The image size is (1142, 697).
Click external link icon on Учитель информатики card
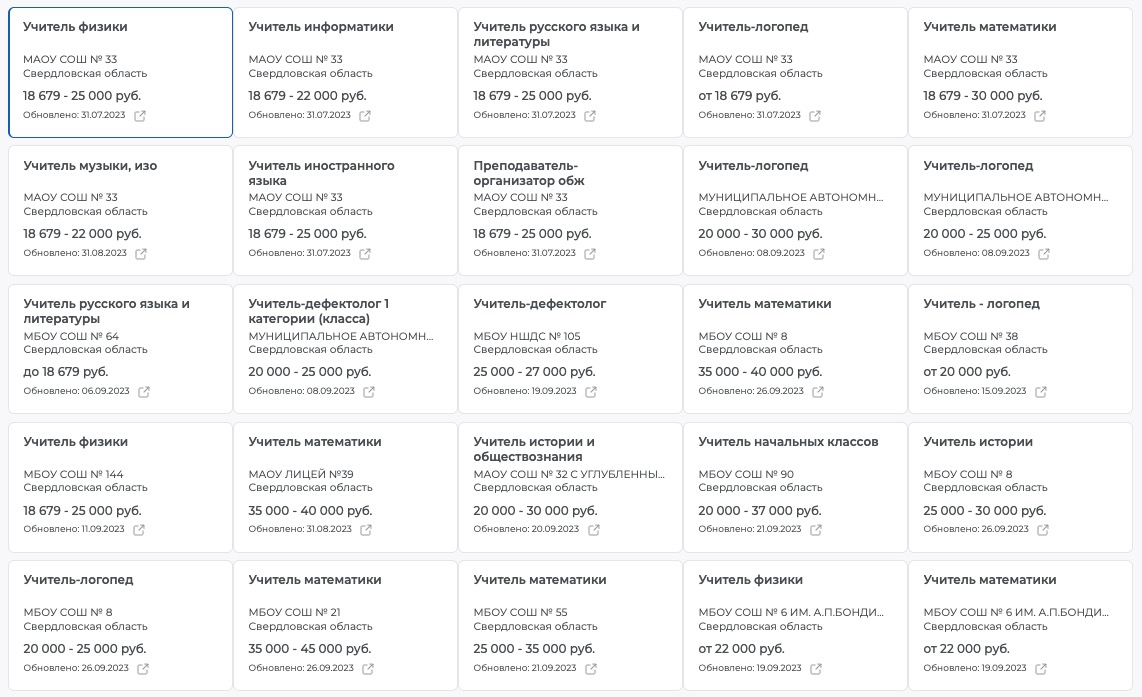tap(365, 116)
